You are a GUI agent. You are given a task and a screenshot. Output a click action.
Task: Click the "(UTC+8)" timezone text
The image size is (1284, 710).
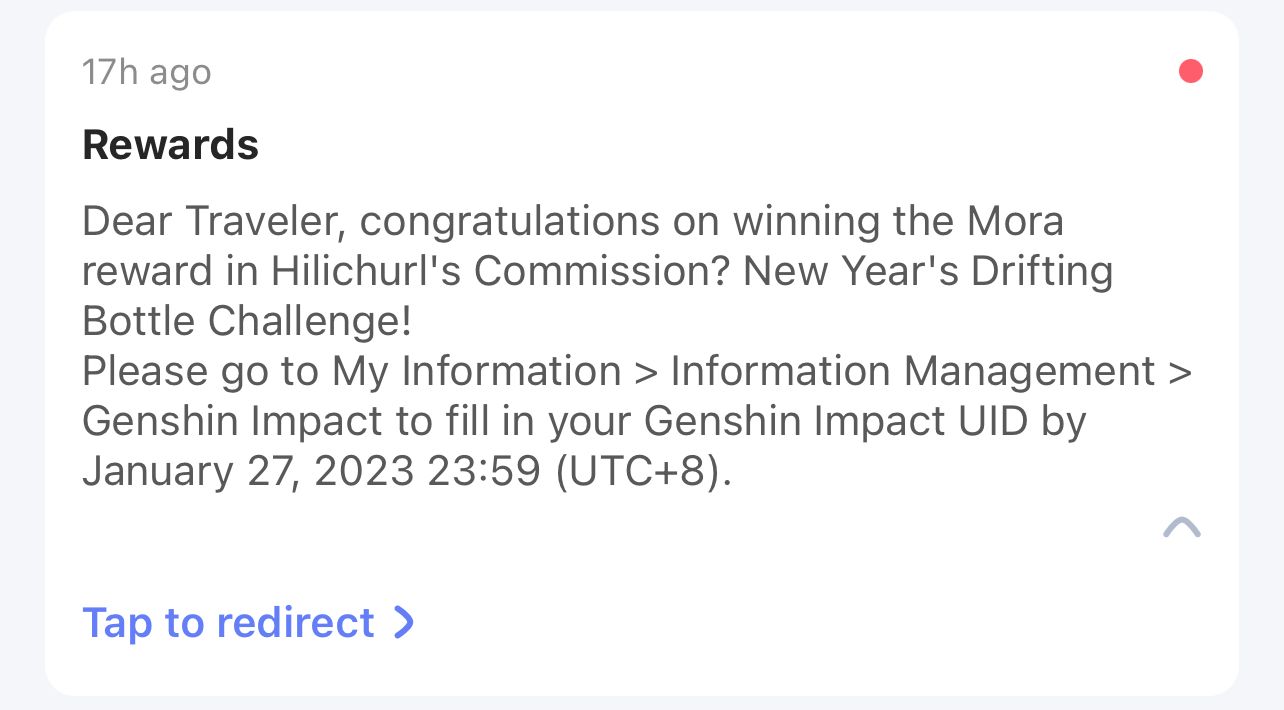click(643, 471)
